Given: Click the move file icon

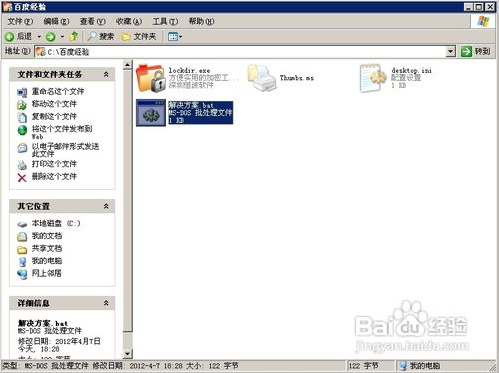Looking at the screenshot, I should click(22, 105).
